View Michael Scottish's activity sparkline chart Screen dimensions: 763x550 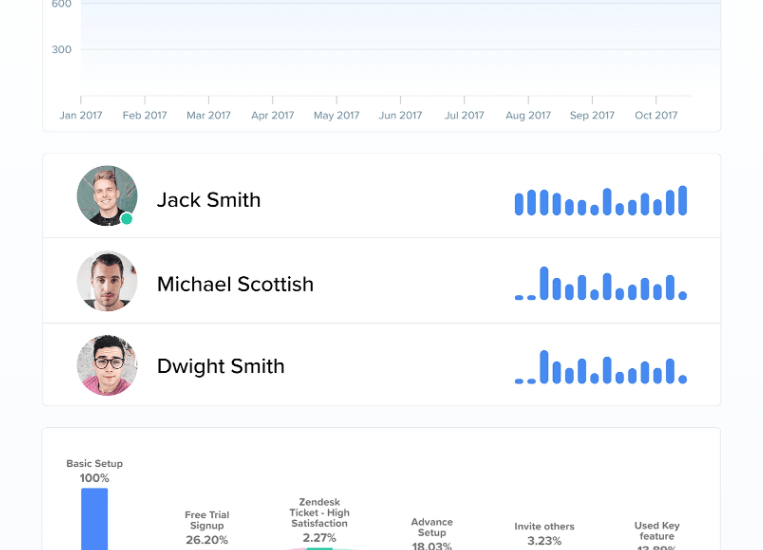(600, 284)
